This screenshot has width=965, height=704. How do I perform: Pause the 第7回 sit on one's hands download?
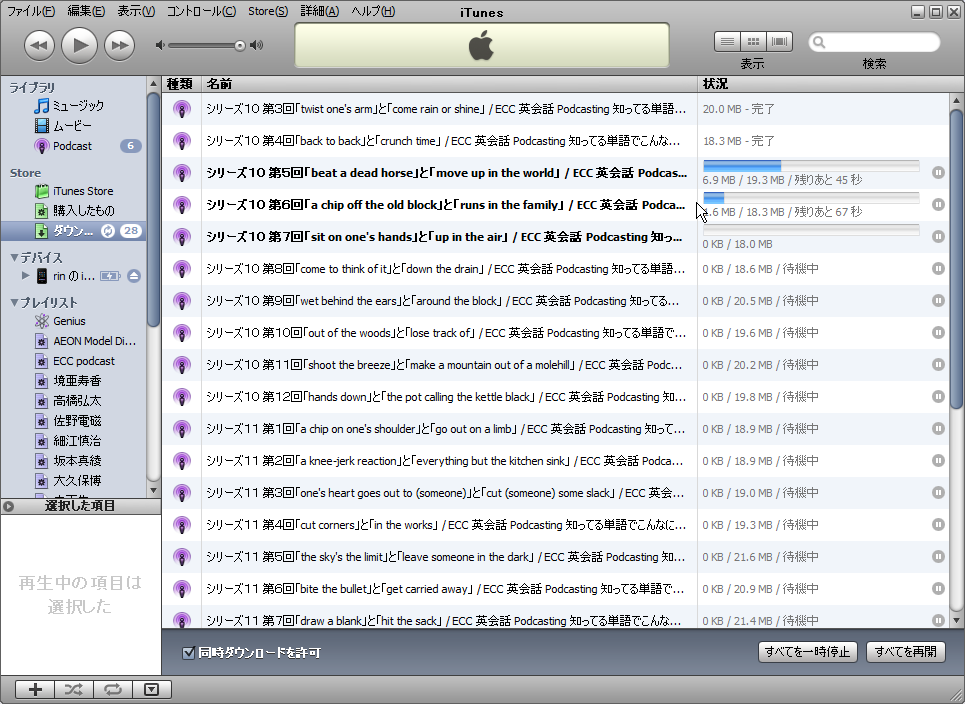tap(938, 236)
